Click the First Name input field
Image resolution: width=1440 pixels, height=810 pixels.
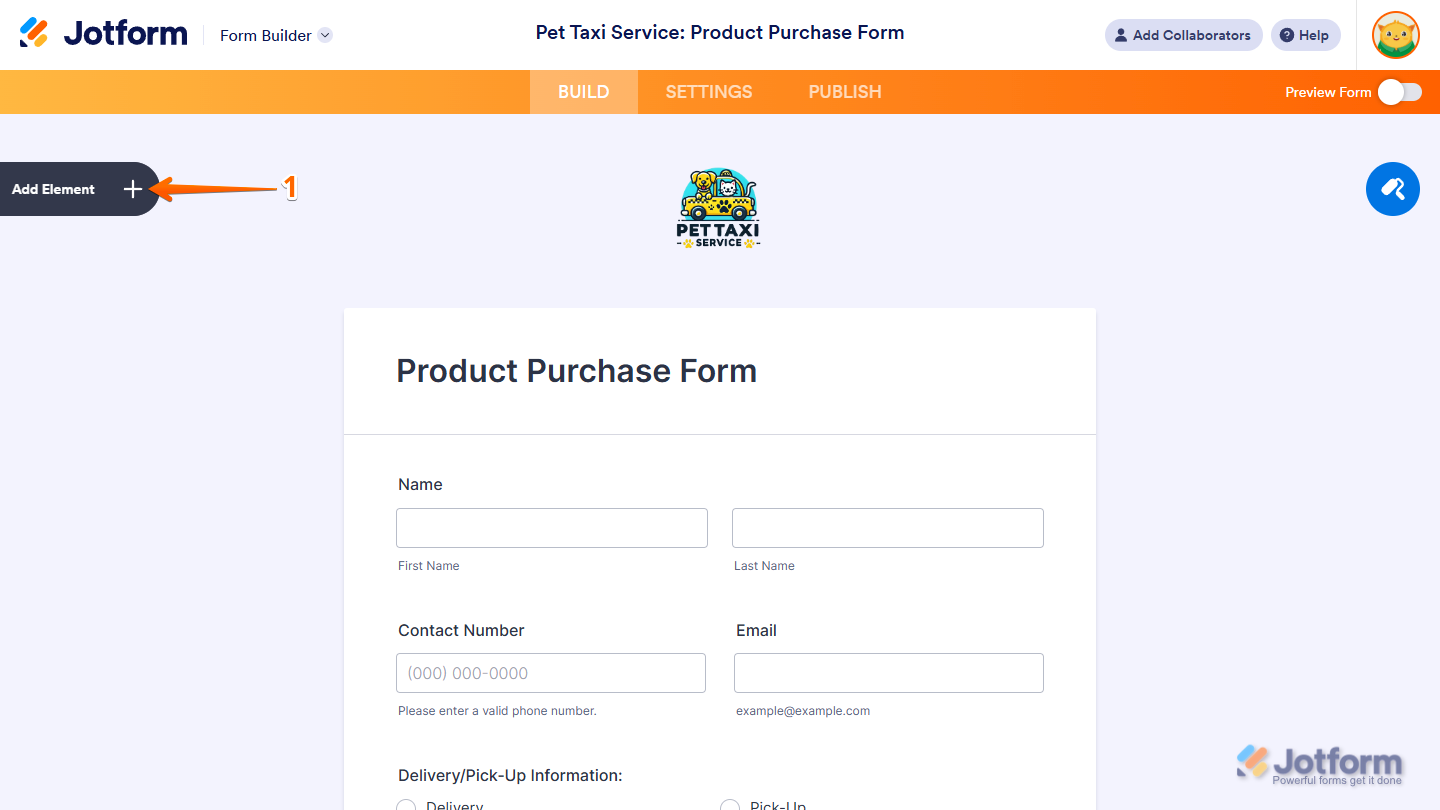(x=552, y=528)
